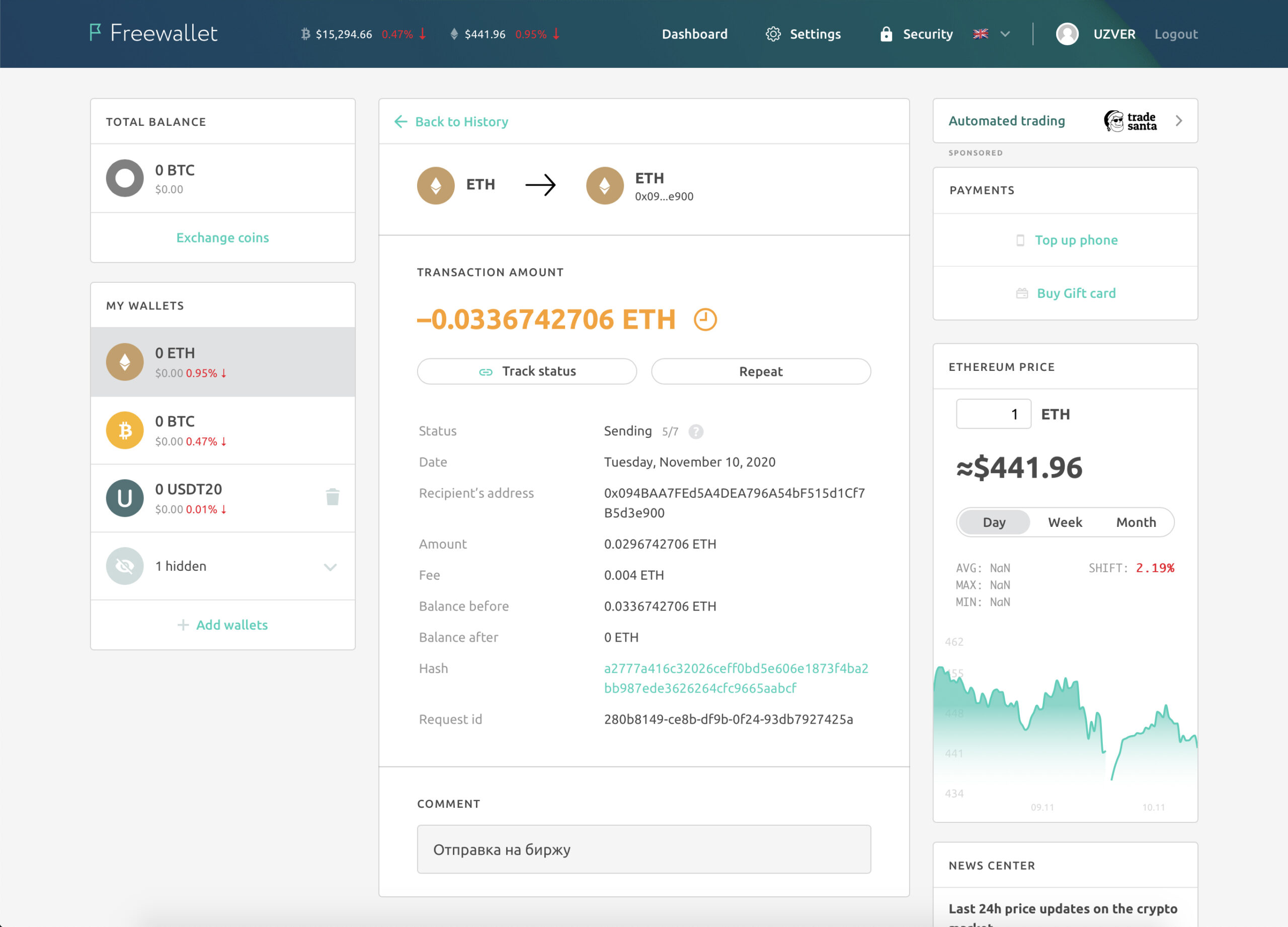Expand the 1 hidden wallets chevron

tap(331, 567)
